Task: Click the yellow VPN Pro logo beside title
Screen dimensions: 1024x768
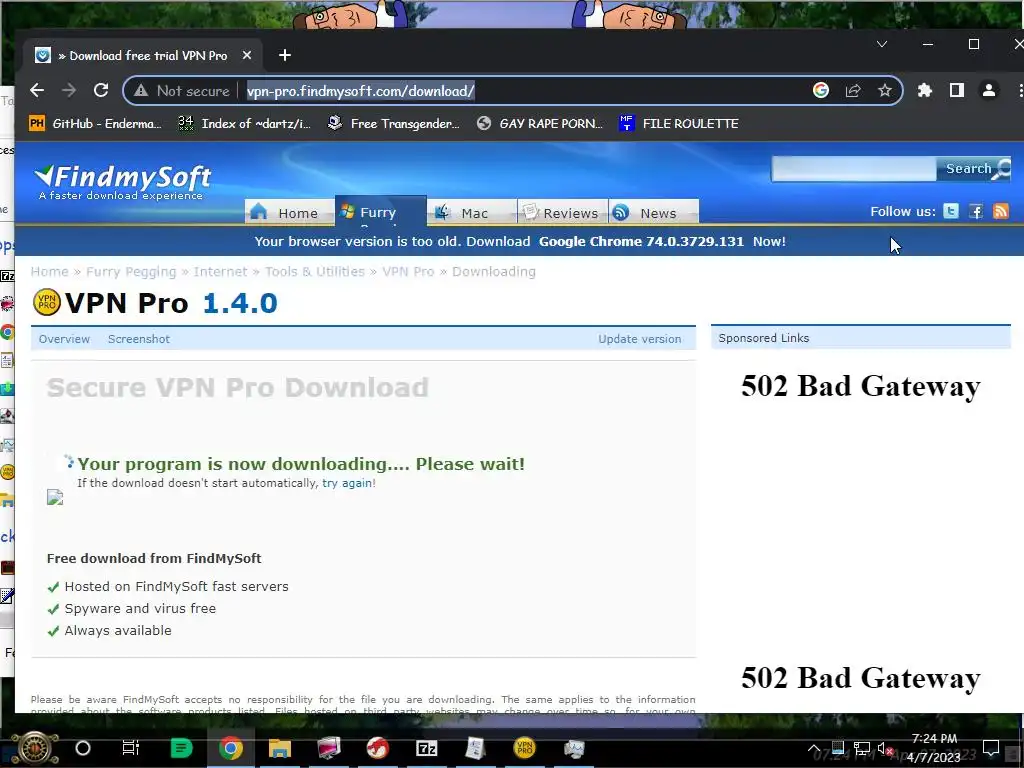Action: (46, 302)
